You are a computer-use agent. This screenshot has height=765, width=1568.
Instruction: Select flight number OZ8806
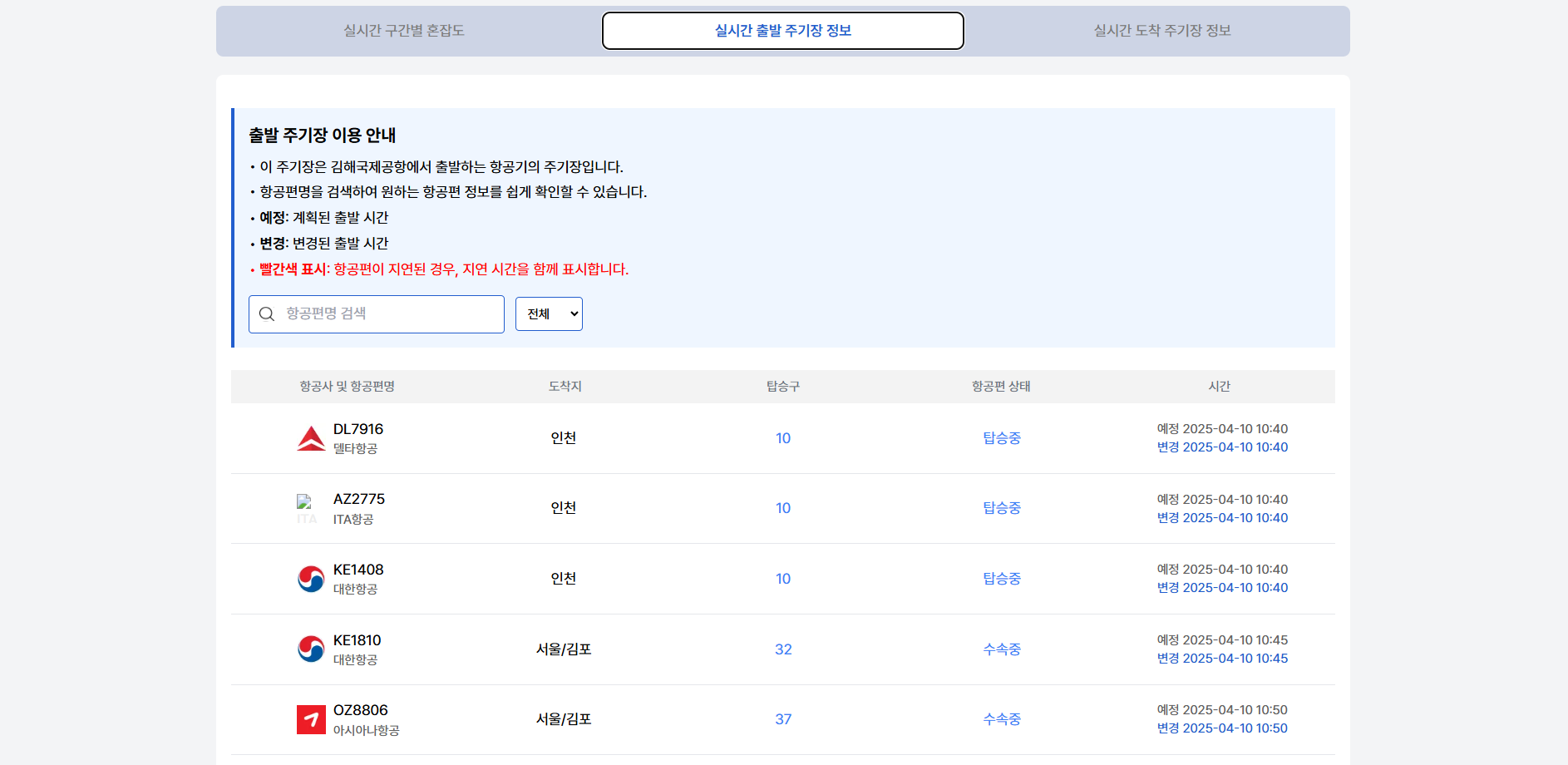(361, 710)
